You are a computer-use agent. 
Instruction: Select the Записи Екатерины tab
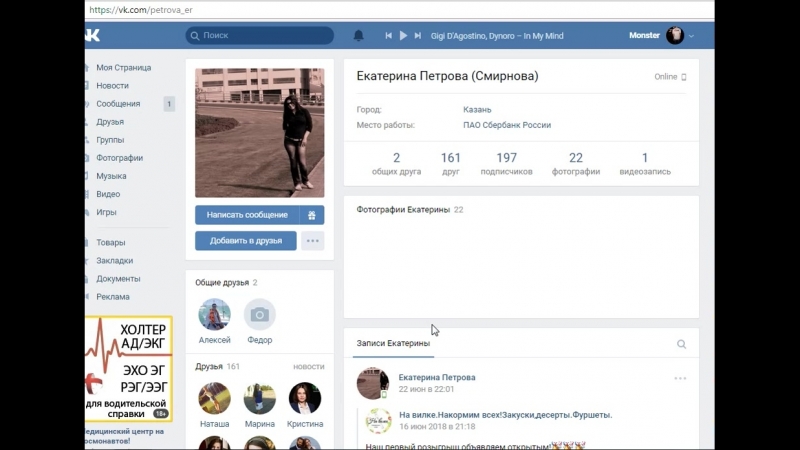393,344
